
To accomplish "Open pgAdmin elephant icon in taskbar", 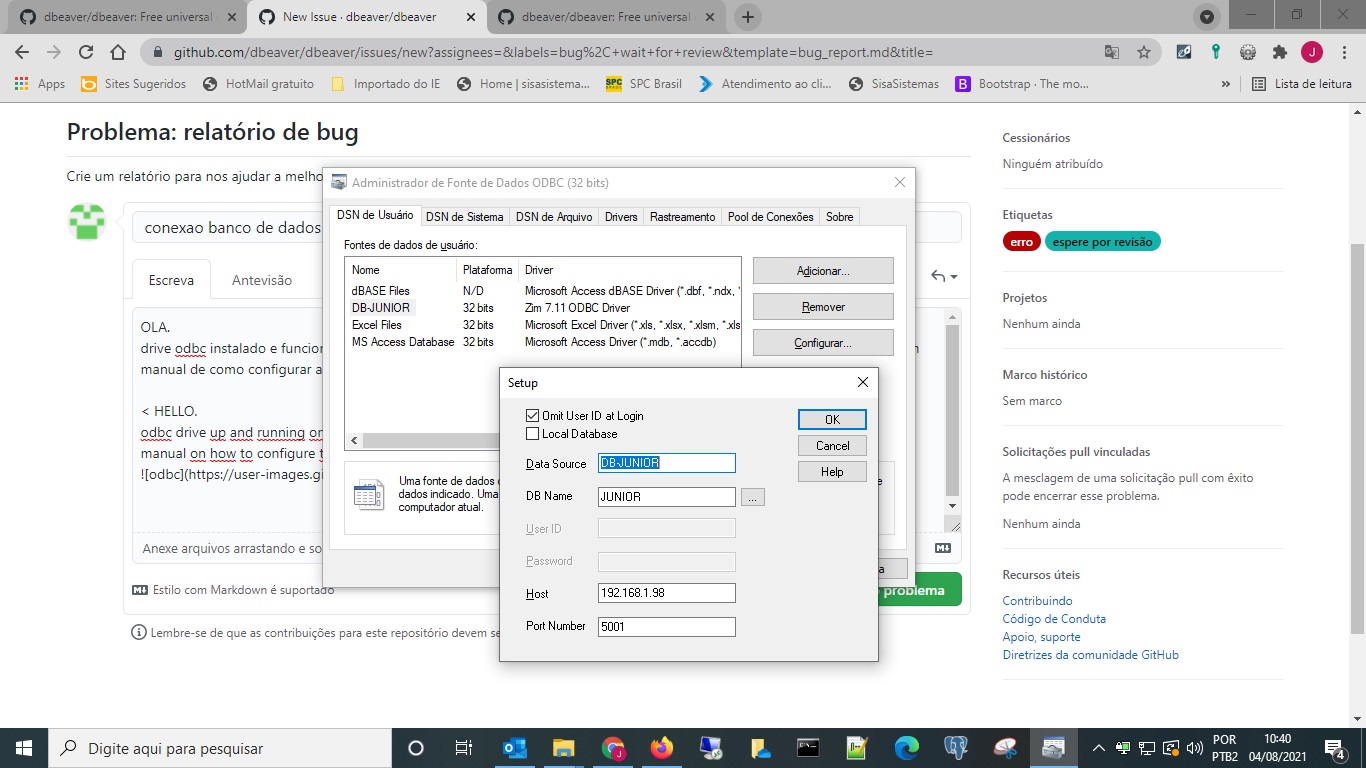I will 955,748.
